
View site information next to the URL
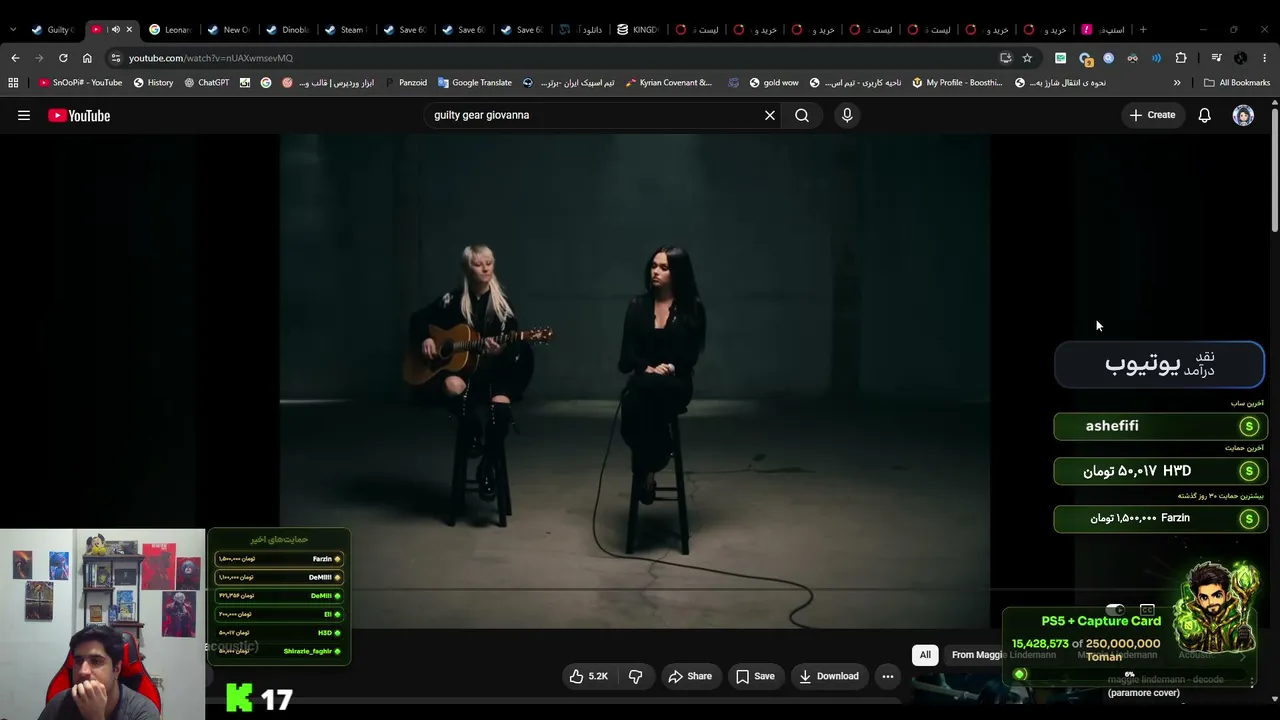pos(116,58)
